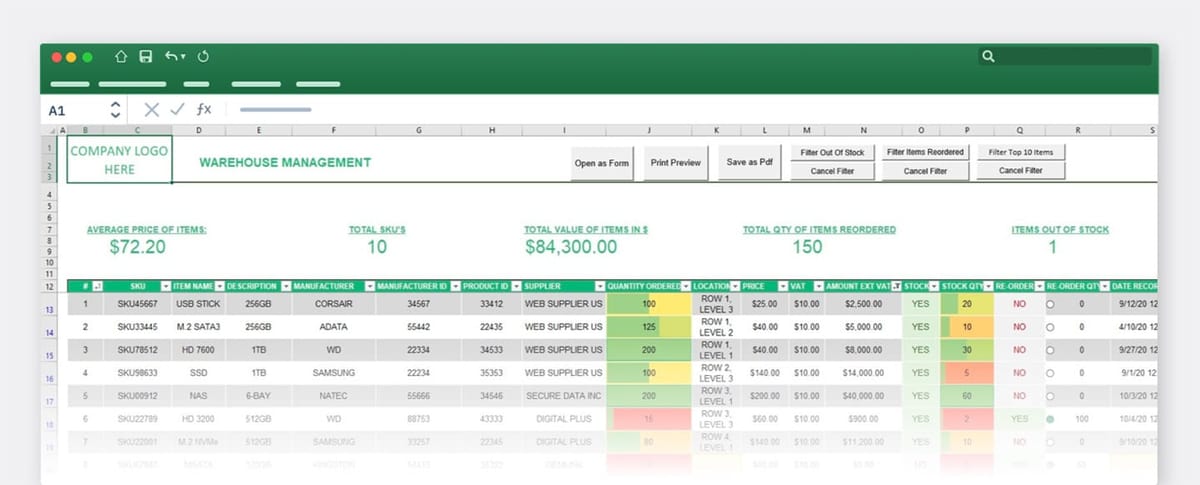The image size is (1200, 485).
Task: Click Cancel Filter under Filter Out Of Stock
Action: click(832, 171)
